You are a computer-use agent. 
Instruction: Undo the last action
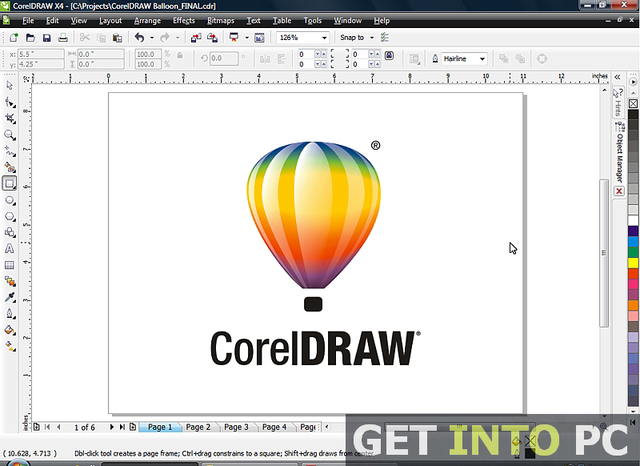click(x=140, y=38)
